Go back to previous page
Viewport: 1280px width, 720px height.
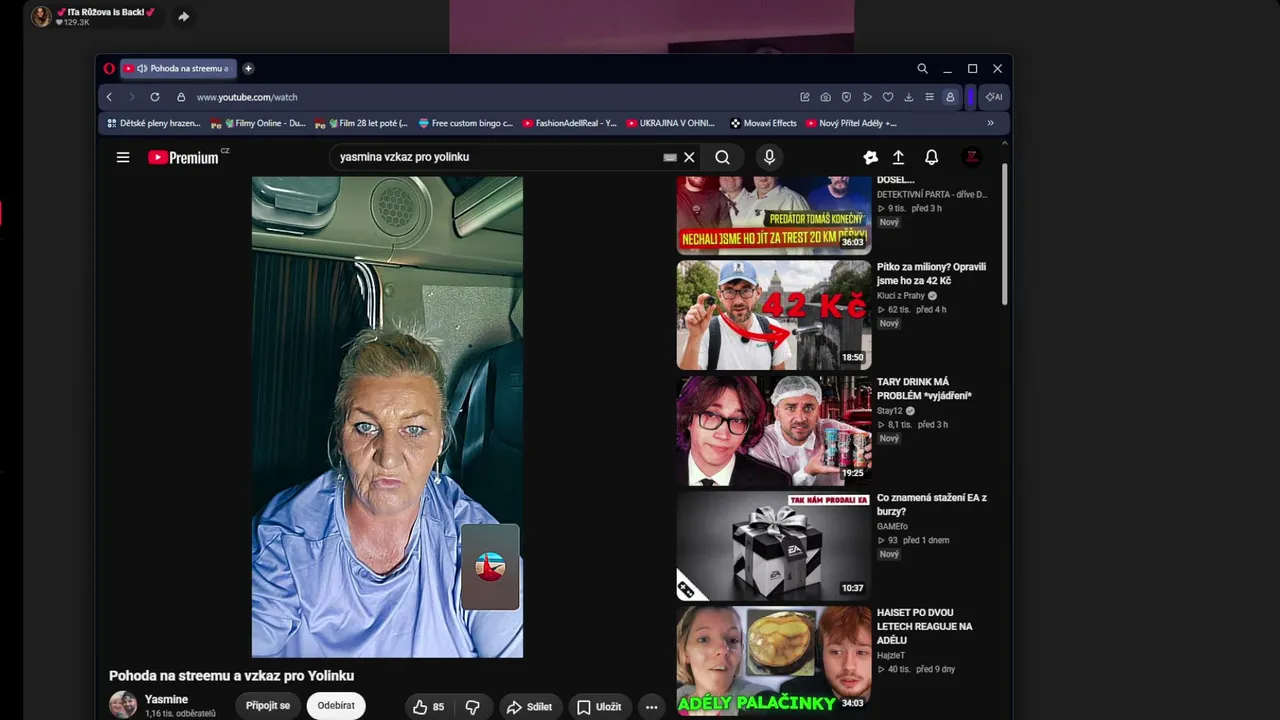point(109,97)
